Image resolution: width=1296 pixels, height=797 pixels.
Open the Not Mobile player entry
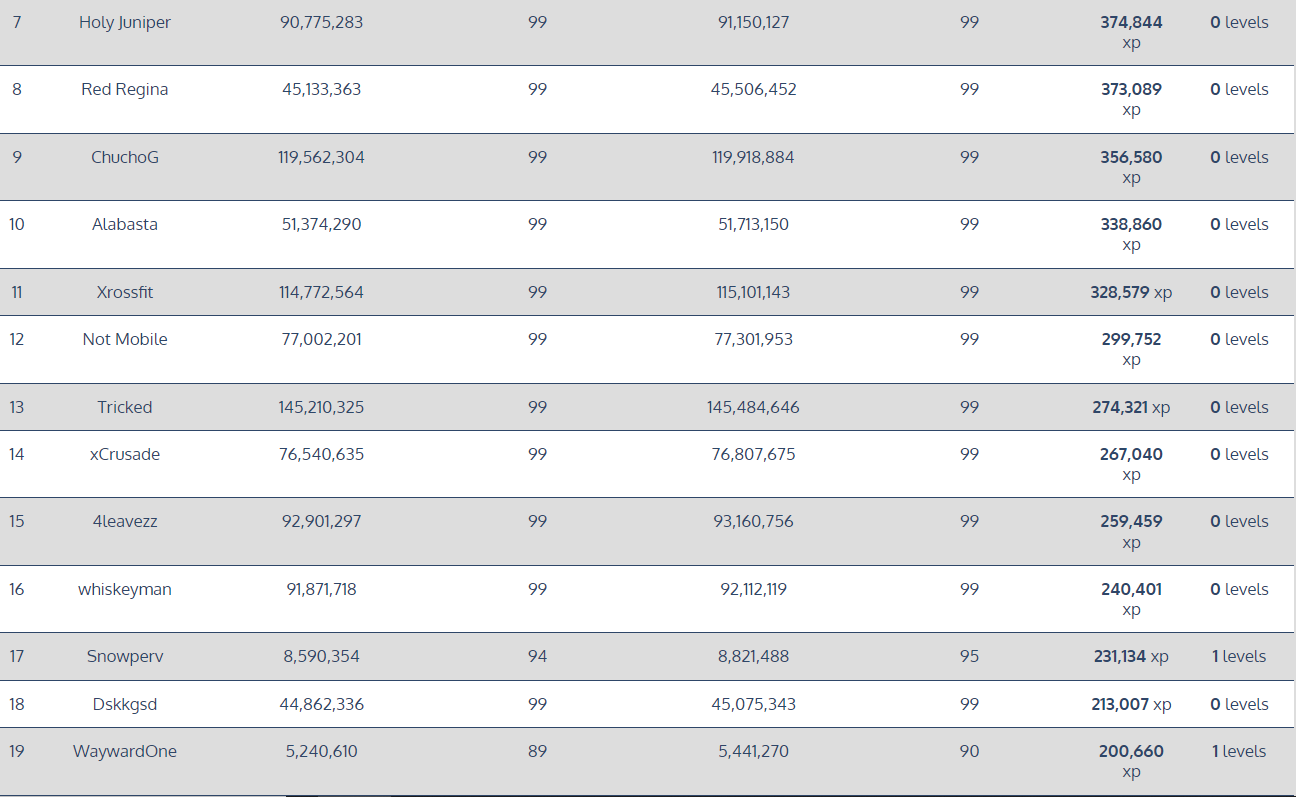click(125, 339)
